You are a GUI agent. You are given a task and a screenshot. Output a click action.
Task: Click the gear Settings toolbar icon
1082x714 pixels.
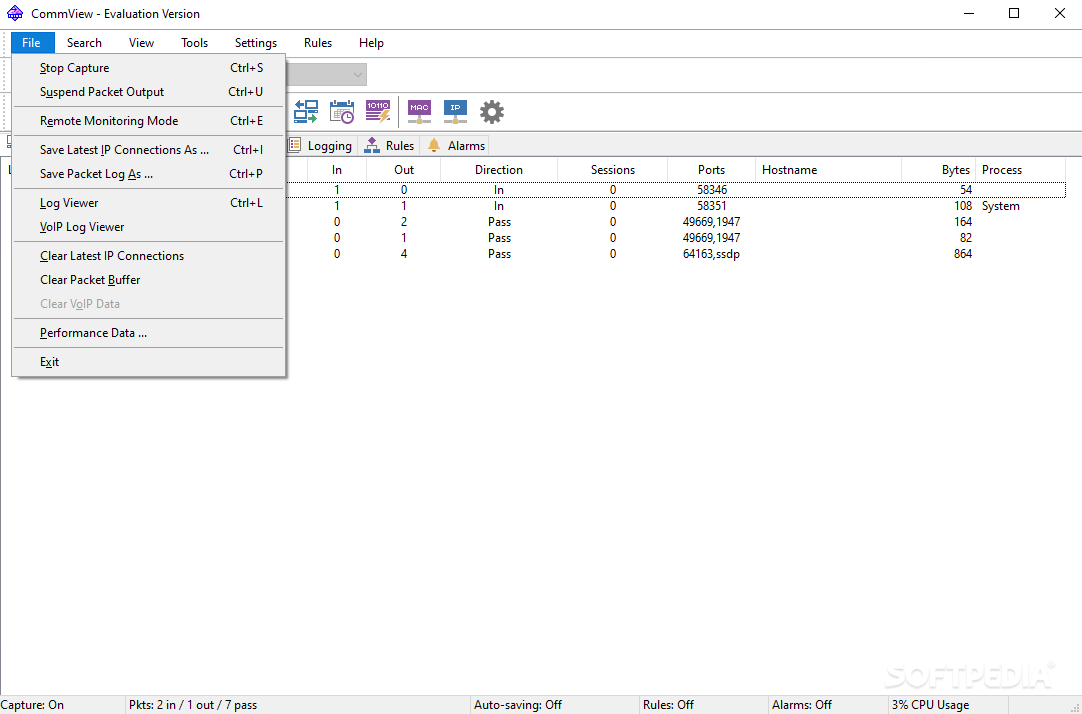click(492, 111)
